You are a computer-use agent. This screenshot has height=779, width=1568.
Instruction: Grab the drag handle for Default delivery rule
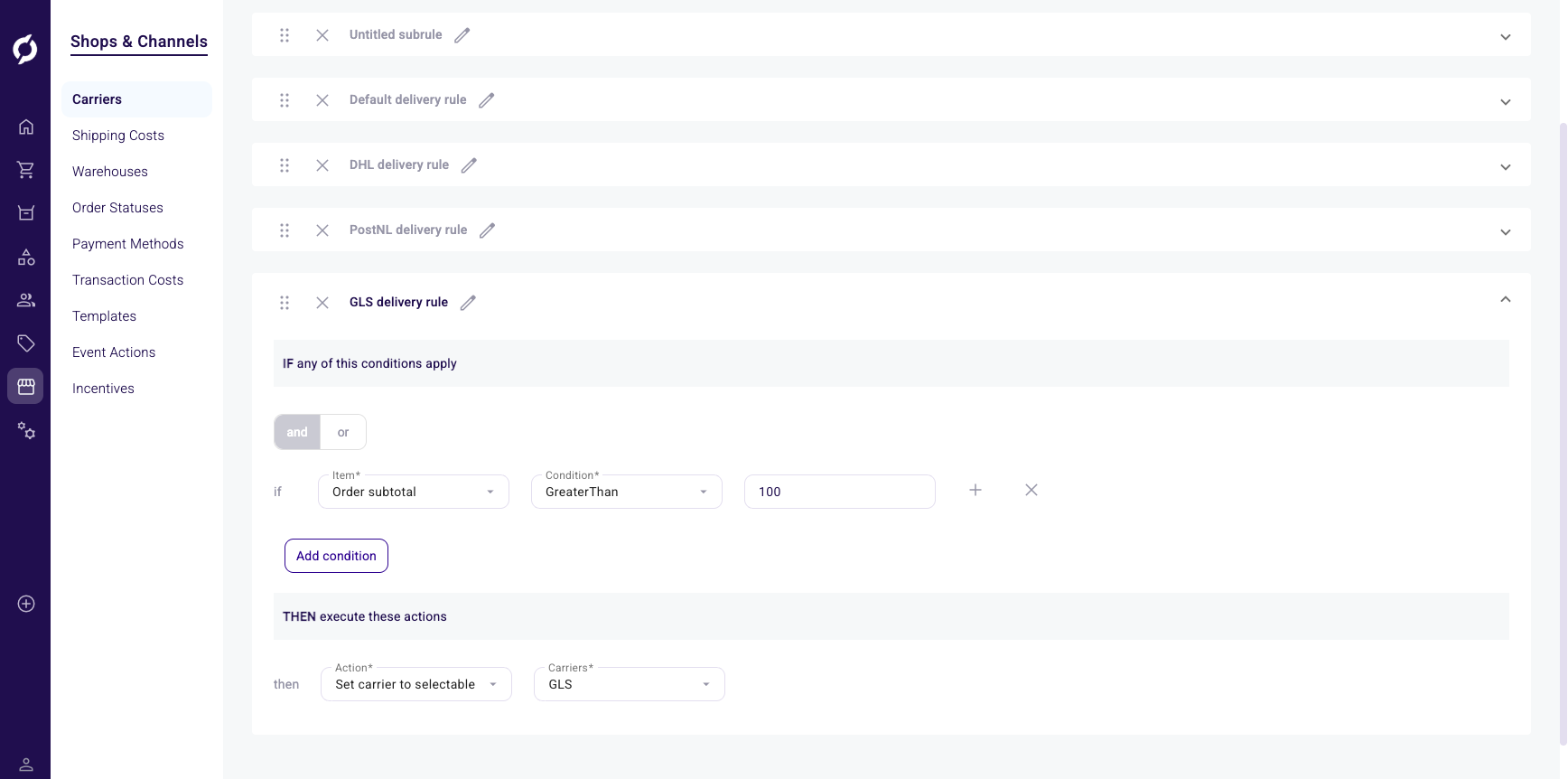point(285,100)
